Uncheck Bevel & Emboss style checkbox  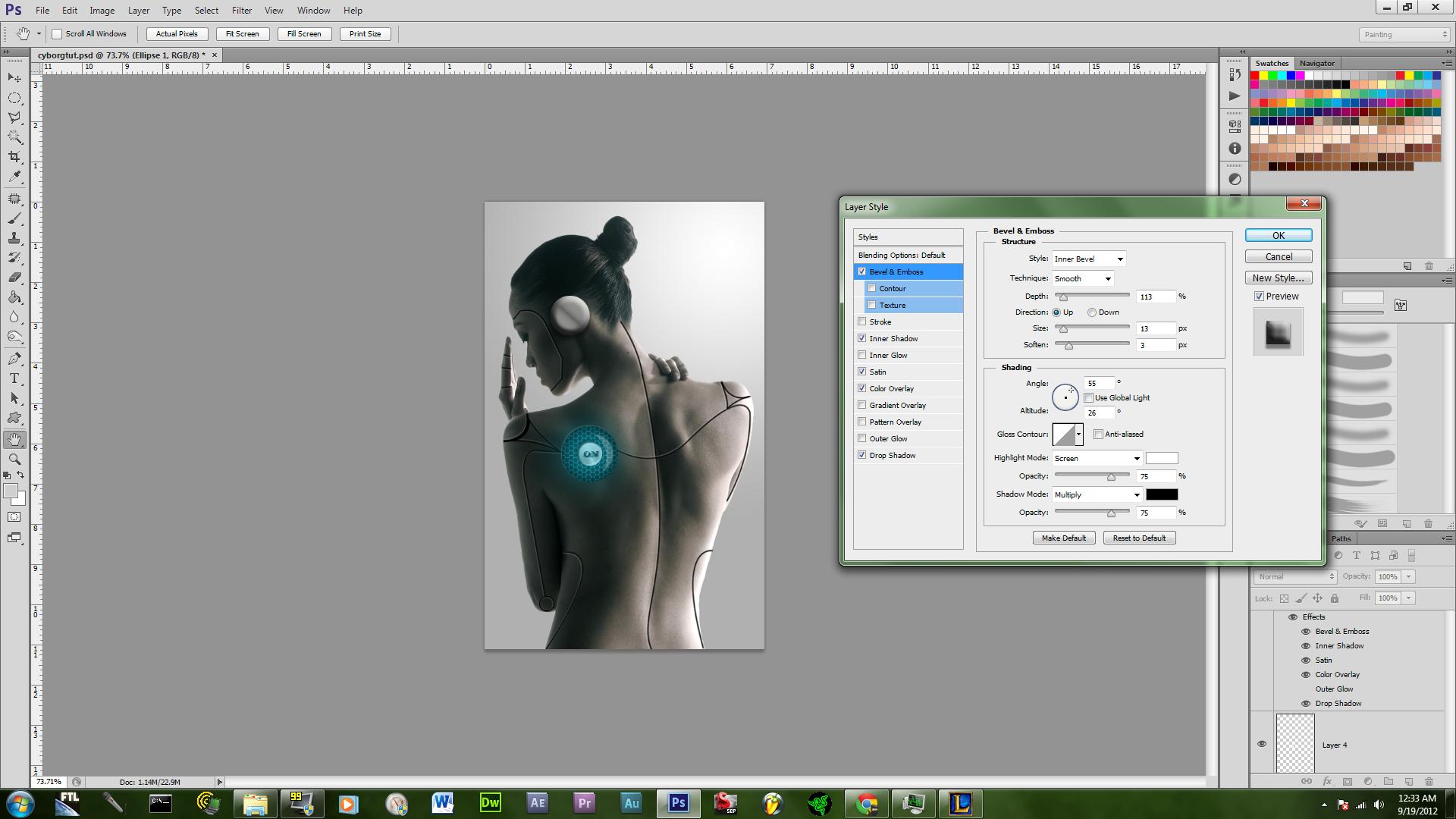(862, 271)
